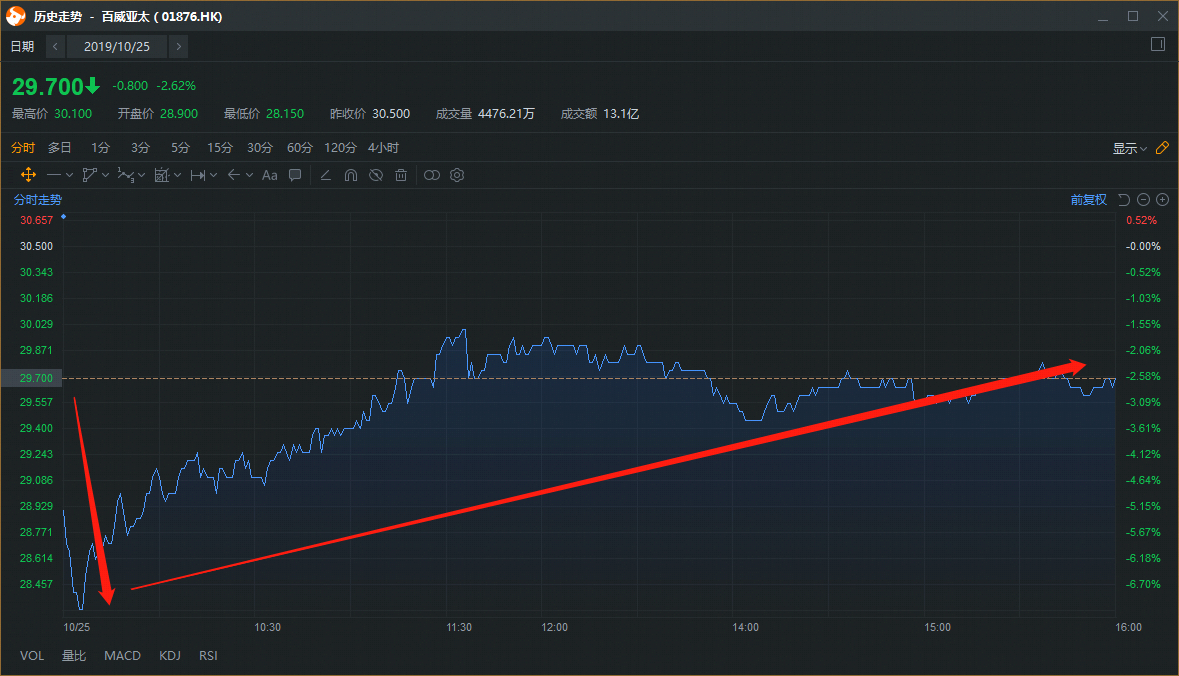Go to the previous date
This screenshot has height=676, width=1179.
pos(55,47)
